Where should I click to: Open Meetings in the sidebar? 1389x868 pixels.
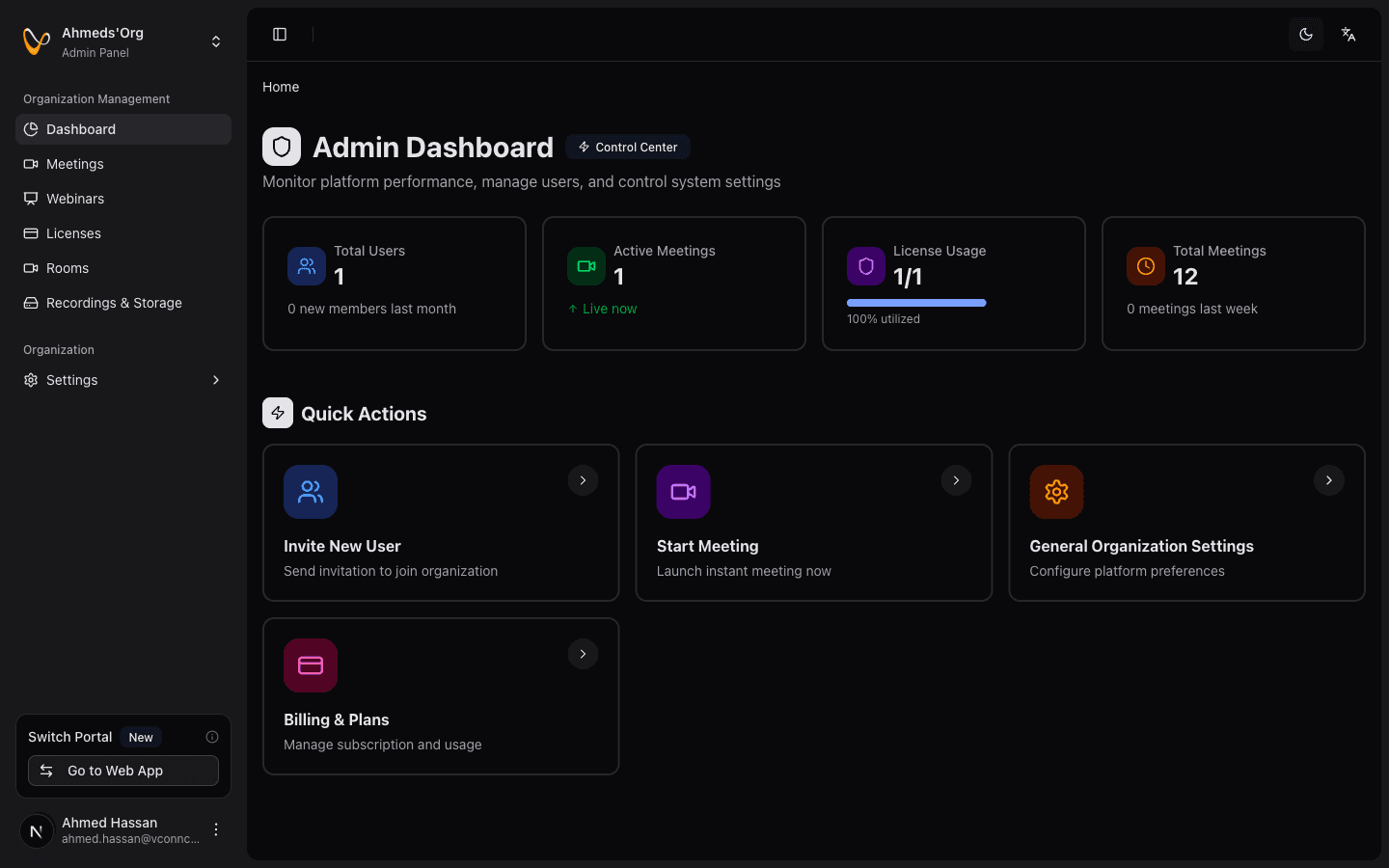point(123,164)
